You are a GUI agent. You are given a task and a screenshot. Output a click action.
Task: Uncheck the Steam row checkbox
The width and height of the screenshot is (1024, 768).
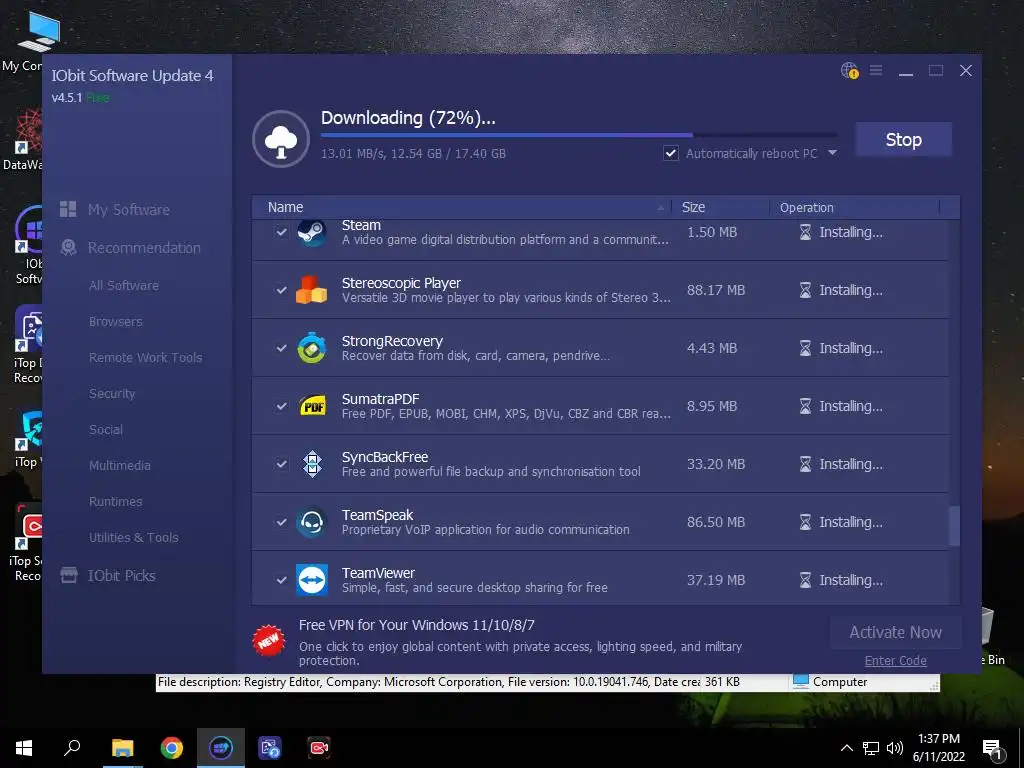tap(281, 232)
